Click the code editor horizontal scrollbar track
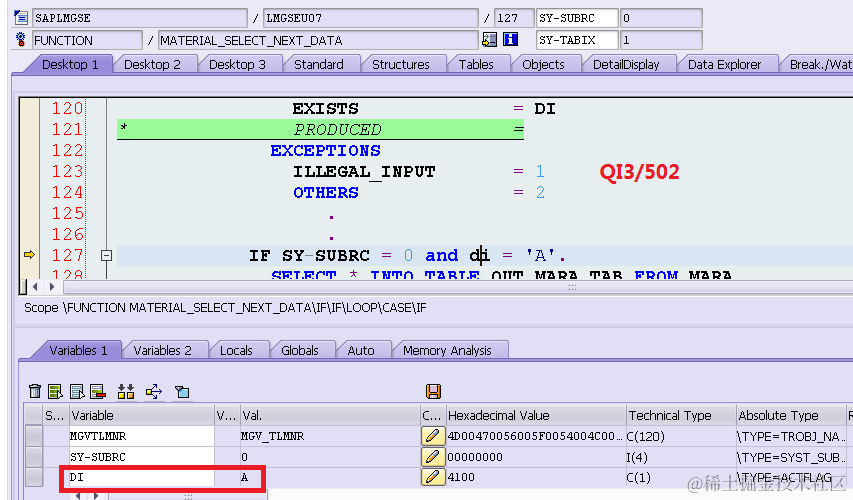 coord(458,287)
